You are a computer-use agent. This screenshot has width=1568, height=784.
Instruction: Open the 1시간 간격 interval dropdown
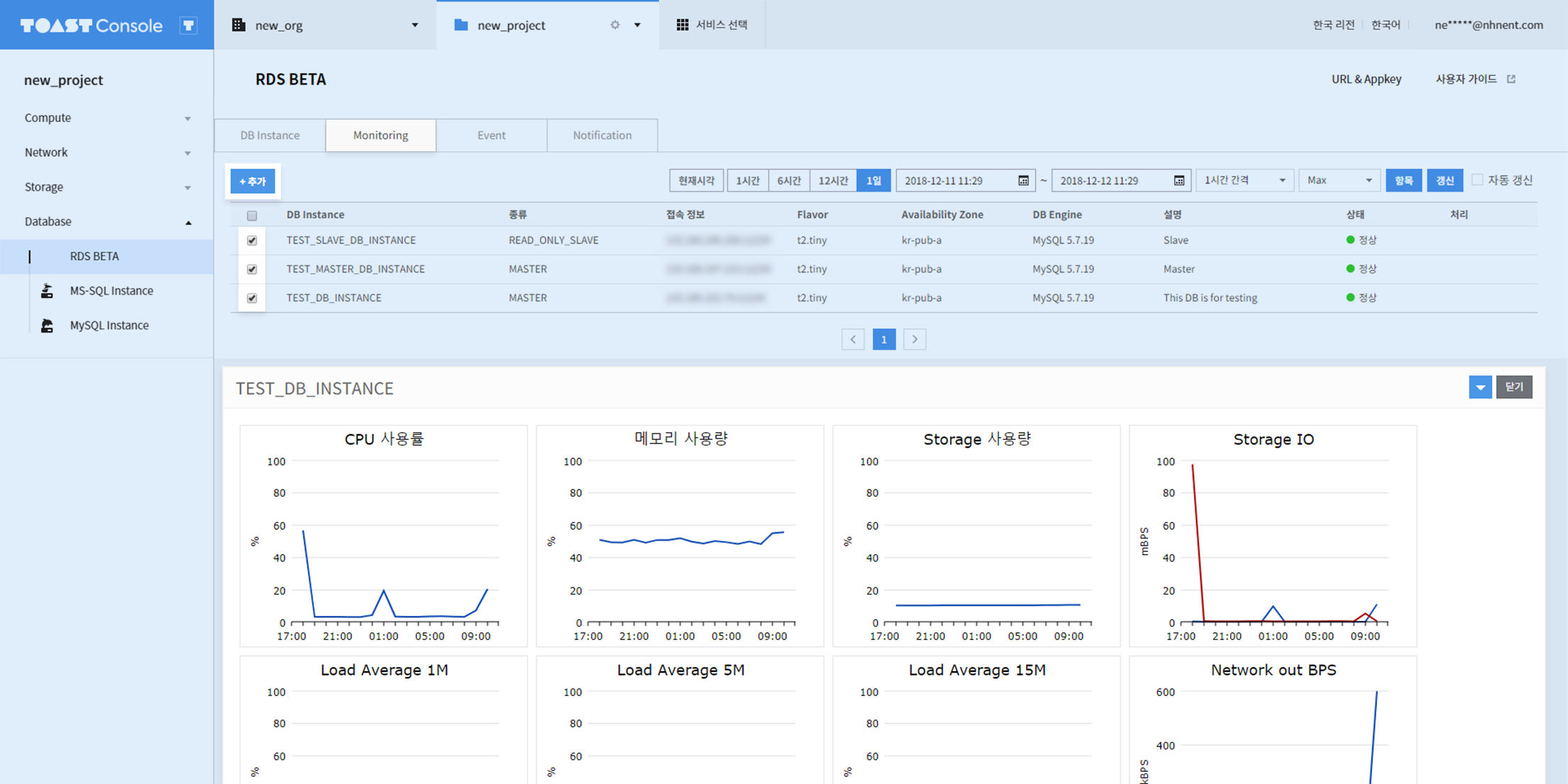pos(1245,181)
